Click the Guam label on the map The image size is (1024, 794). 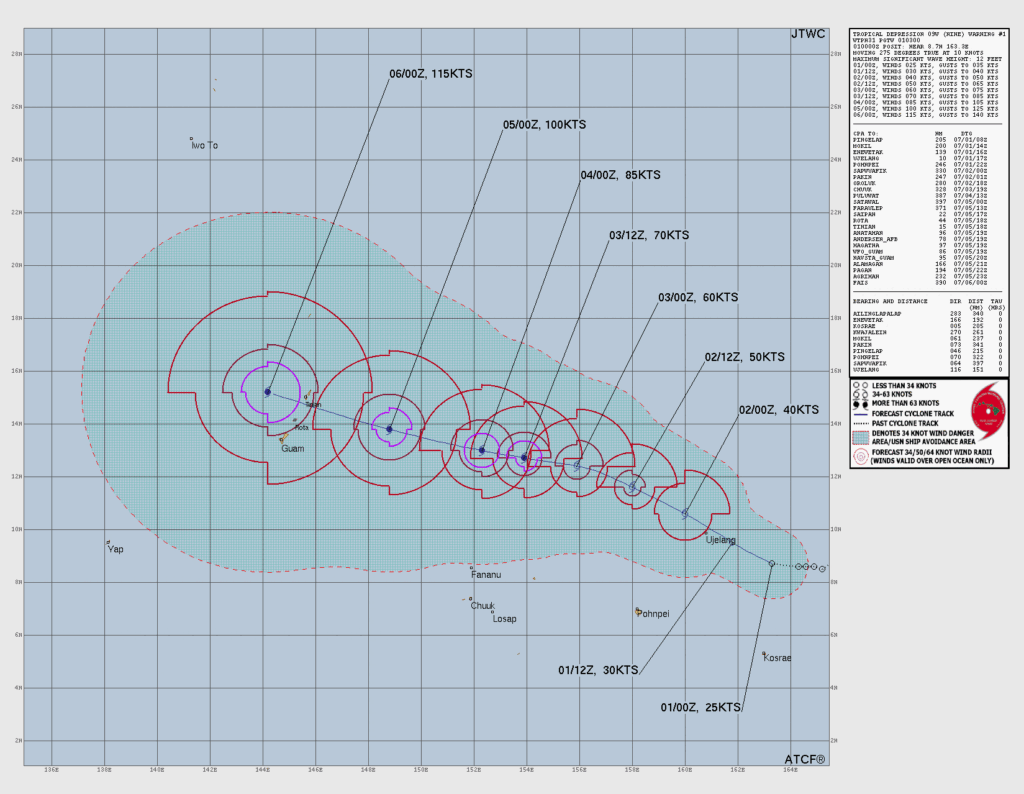(x=293, y=449)
